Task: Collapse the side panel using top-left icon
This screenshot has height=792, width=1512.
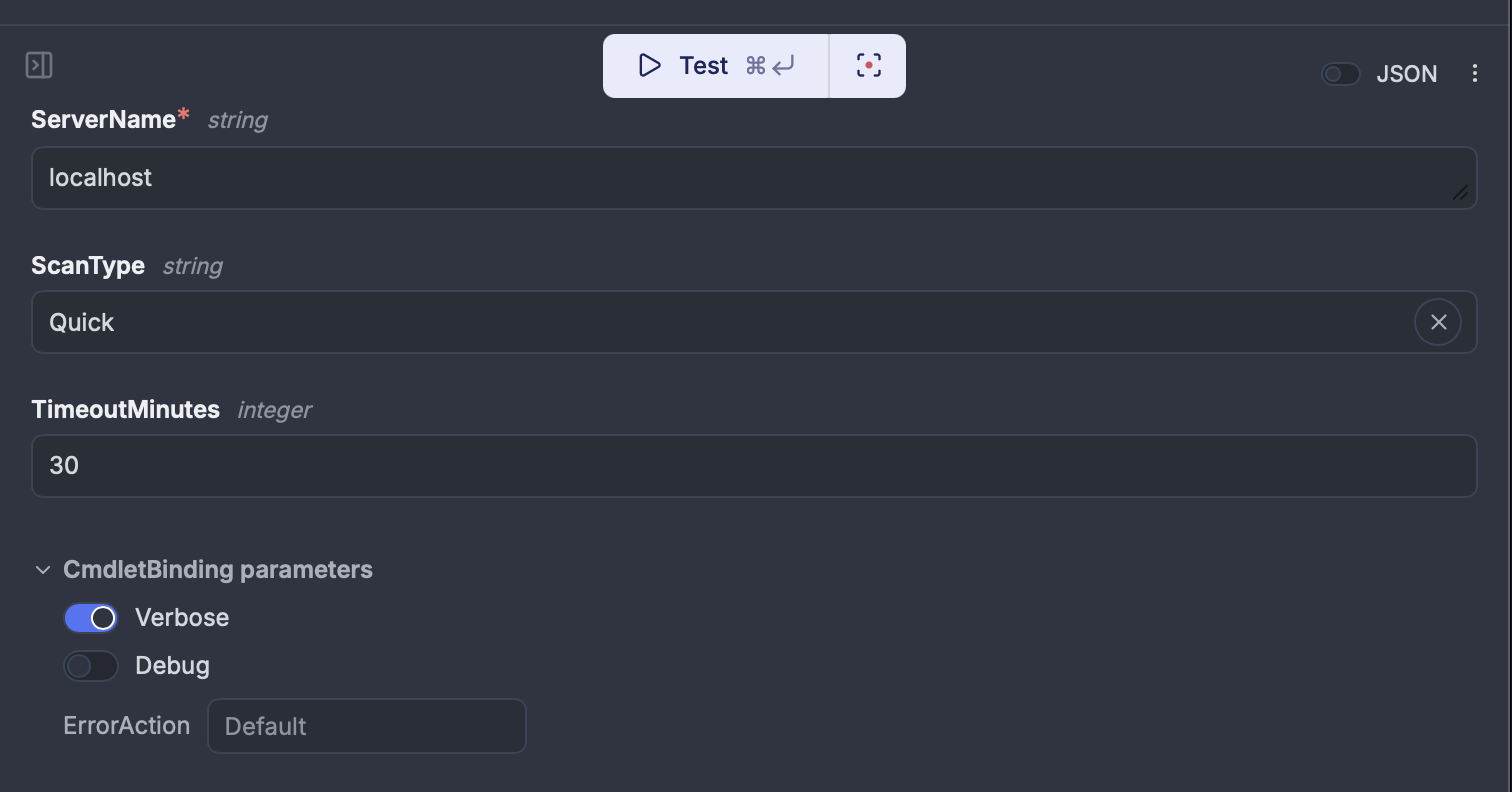Action: point(40,64)
